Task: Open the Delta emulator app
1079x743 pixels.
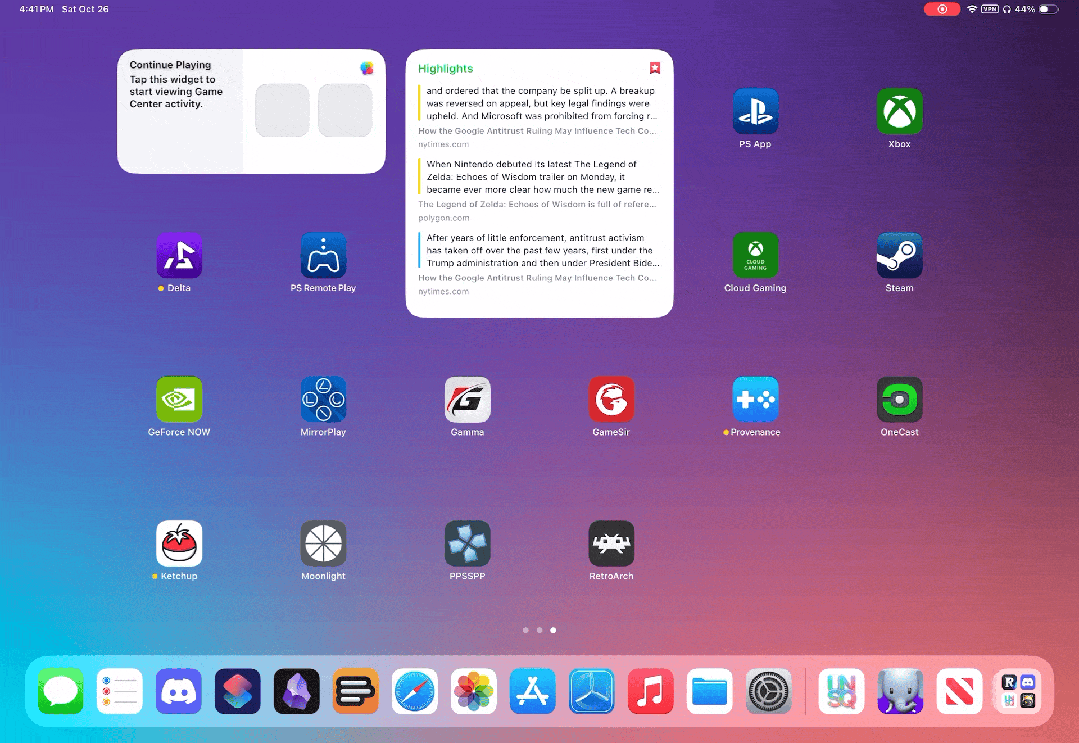Action: click(x=179, y=255)
